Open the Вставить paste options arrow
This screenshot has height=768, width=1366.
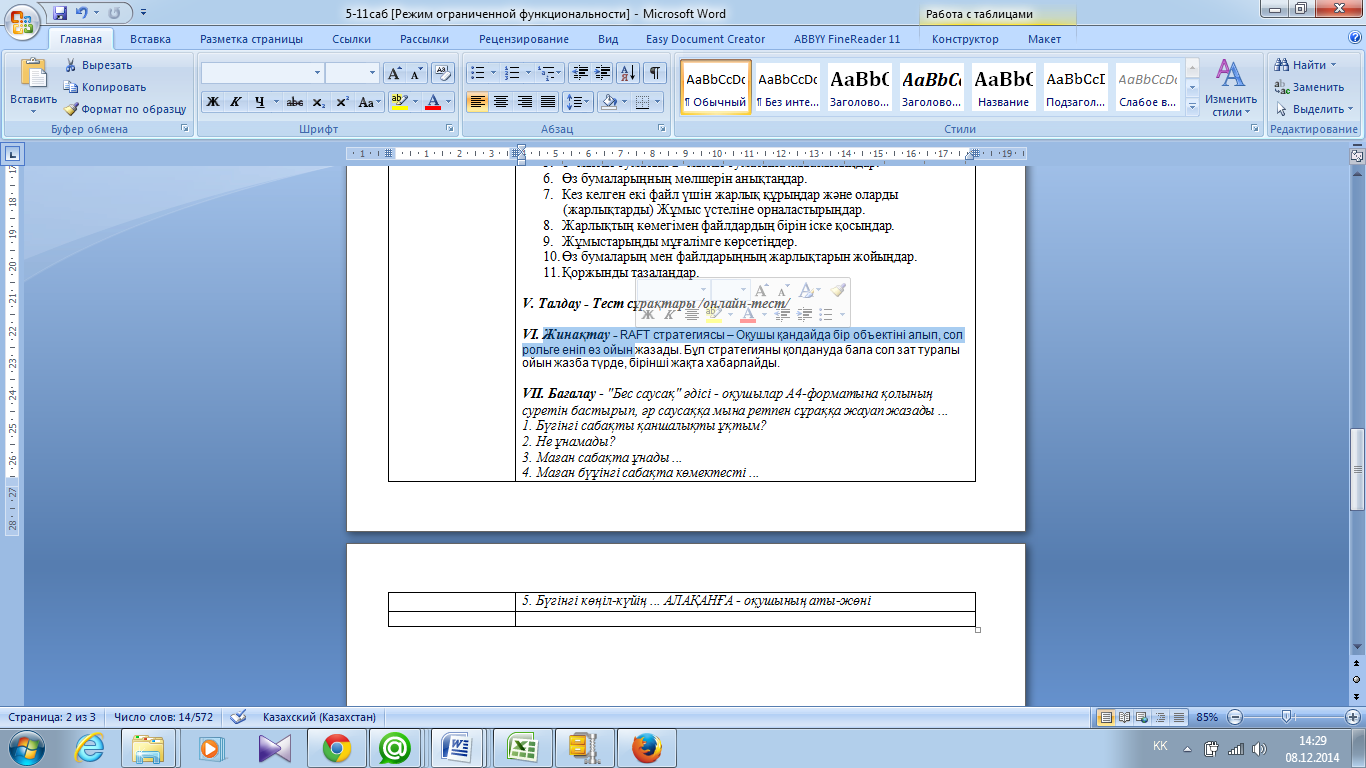pos(33,112)
